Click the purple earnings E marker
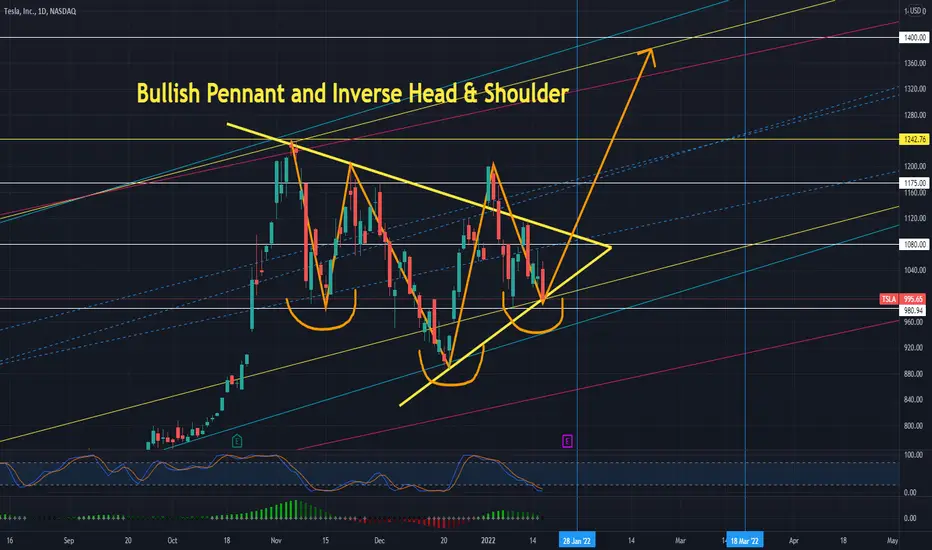This screenshot has height=550, width=932. coord(567,441)
